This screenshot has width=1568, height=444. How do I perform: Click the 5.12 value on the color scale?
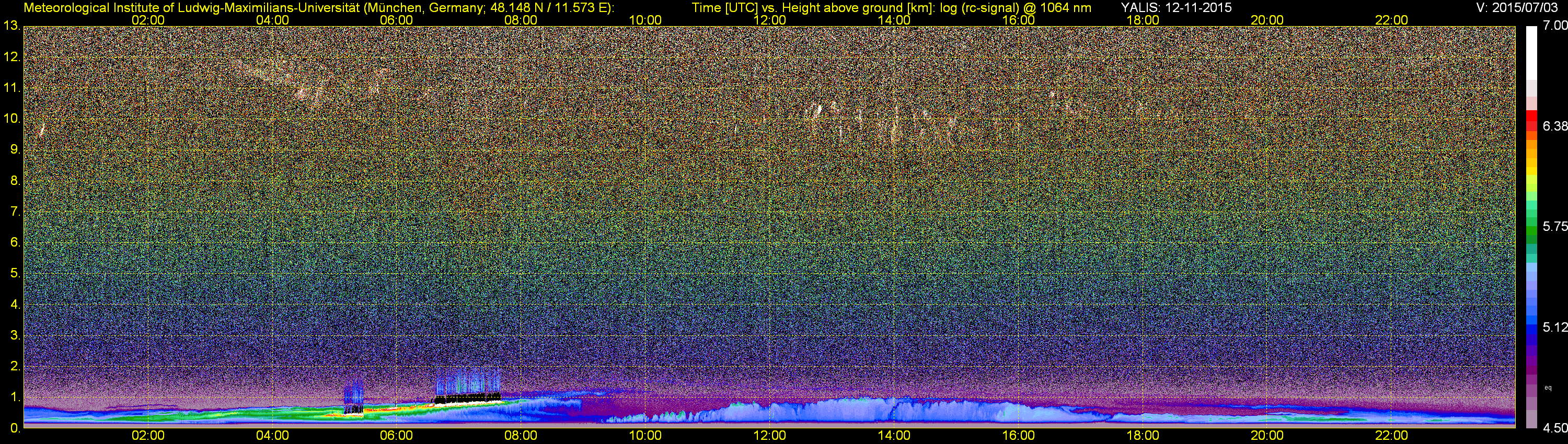1555,327
